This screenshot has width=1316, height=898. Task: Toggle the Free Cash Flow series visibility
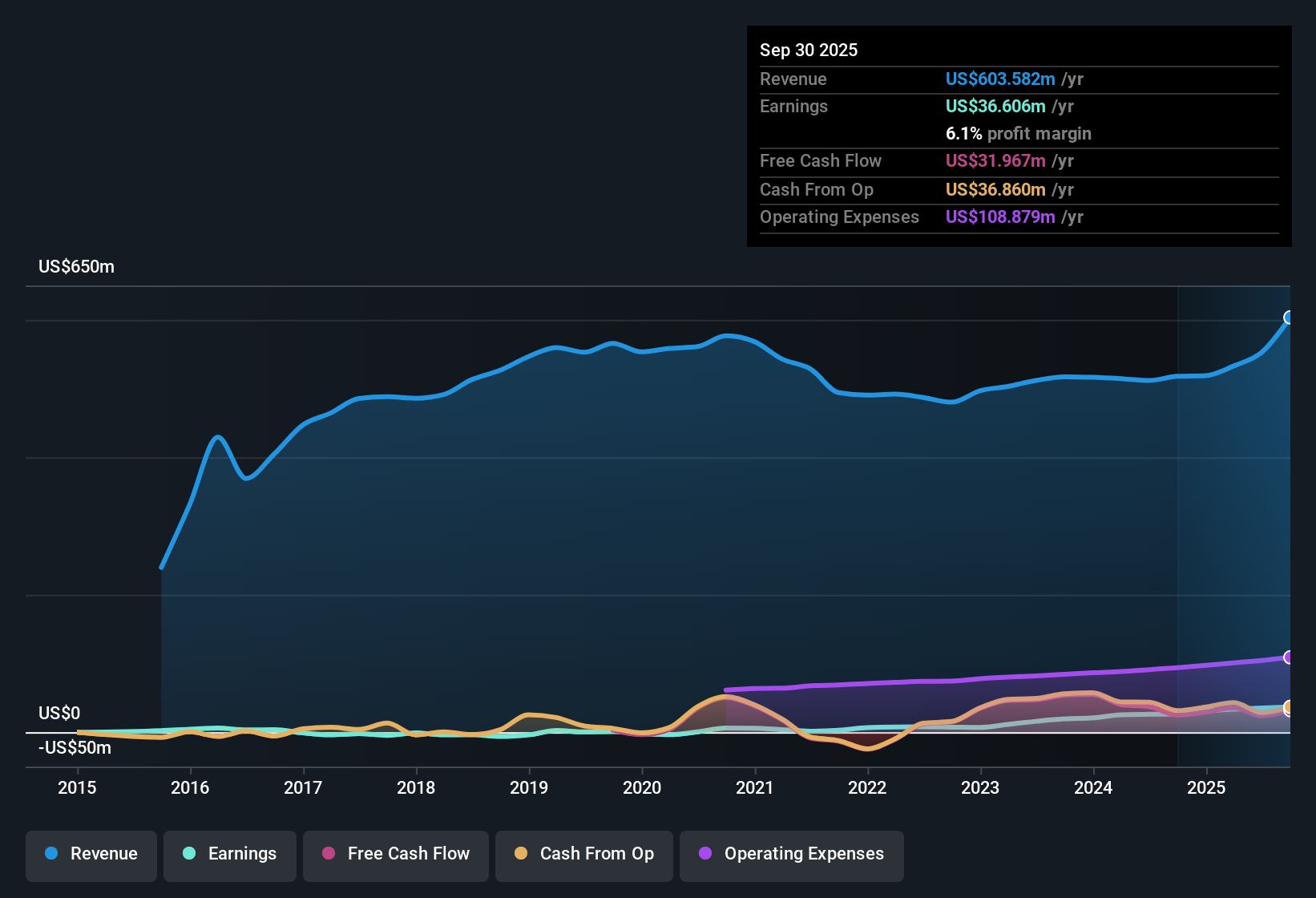395,854
